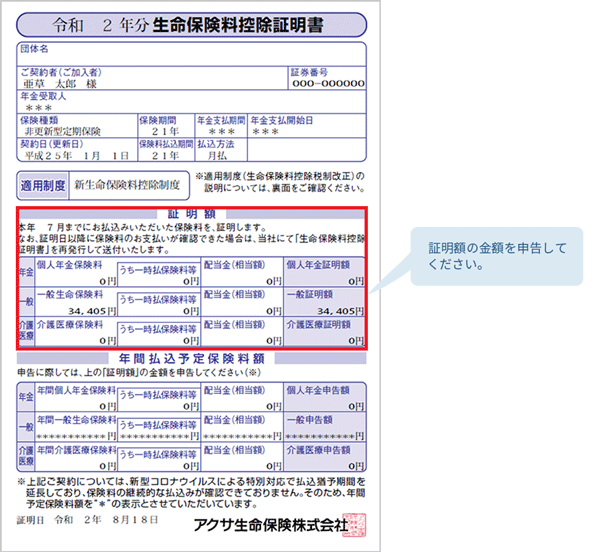
Task: Click the 介護医療保険料 label
Action: click(70, 324)
